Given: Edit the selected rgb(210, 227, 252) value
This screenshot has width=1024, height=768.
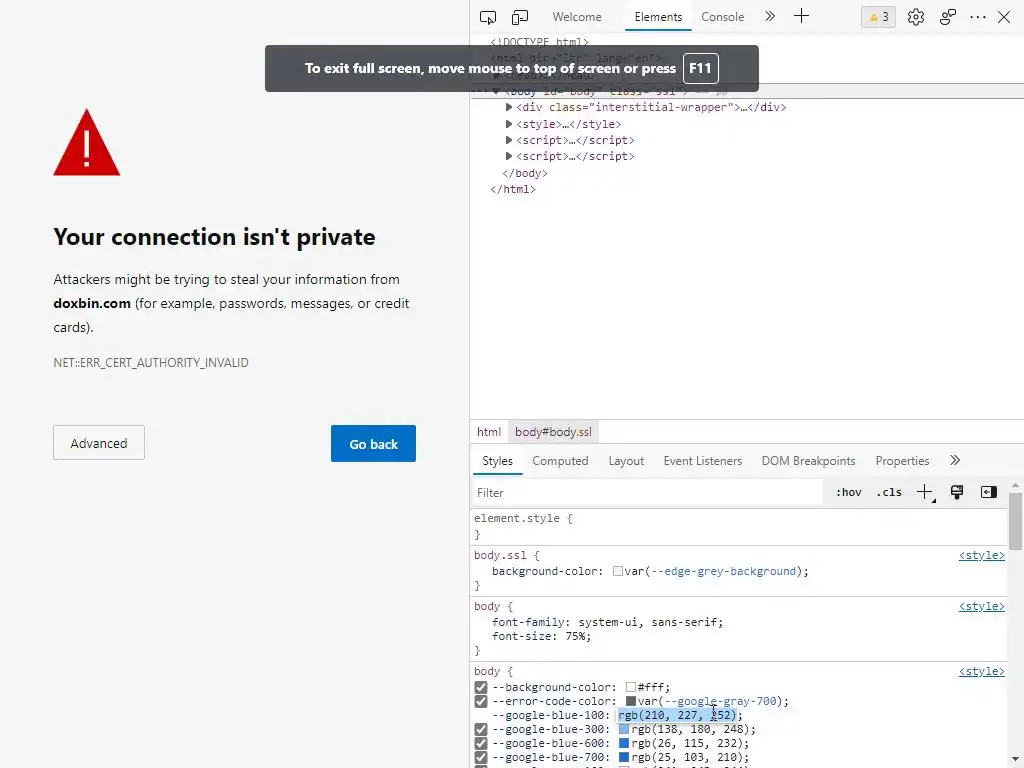Looking at the screenshot, I should (x=677, y=715).
